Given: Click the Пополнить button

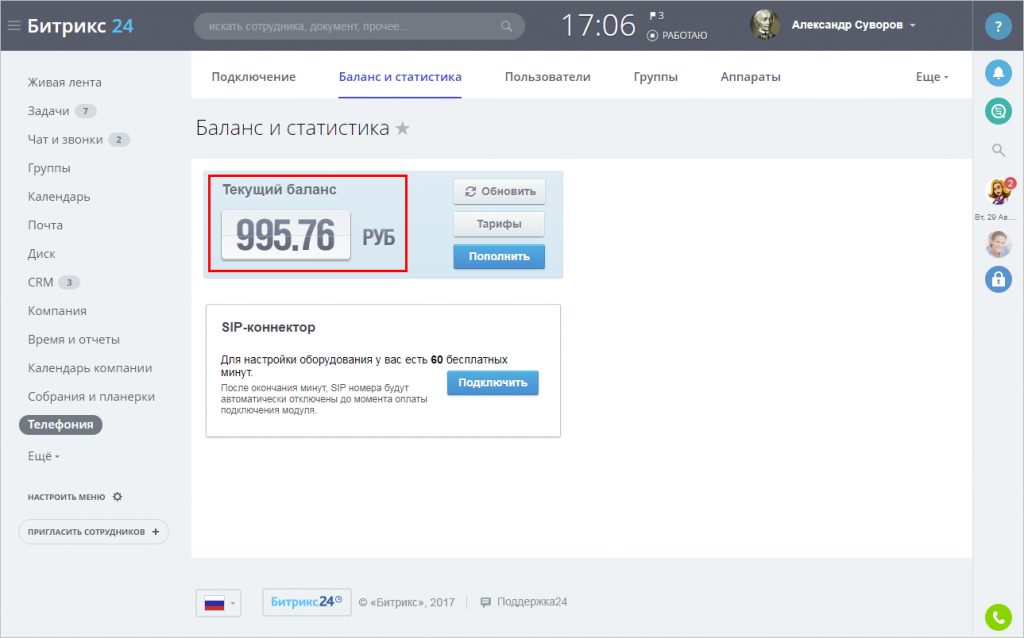Looking at the screenshot, I should pyautogui.click(x=499, y=257).
